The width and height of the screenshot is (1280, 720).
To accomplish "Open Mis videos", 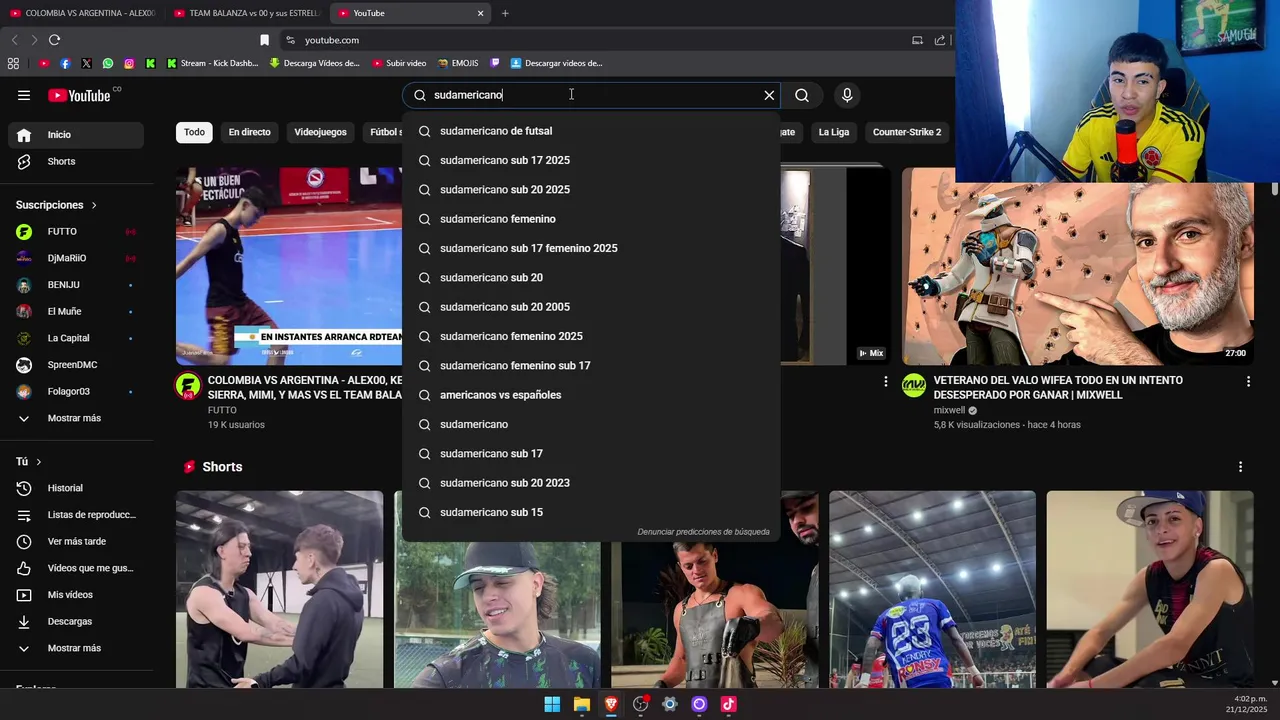I will click(76, 595).
